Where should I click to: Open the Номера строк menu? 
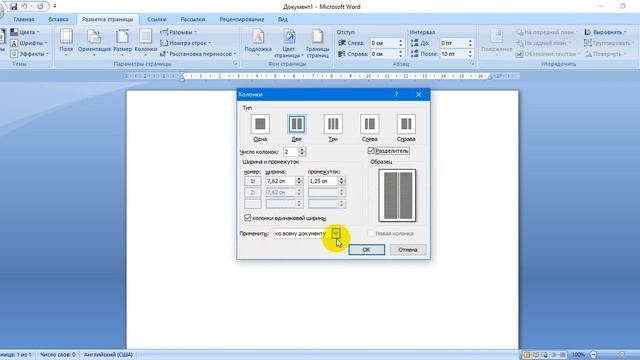click(x=186, y=43)
